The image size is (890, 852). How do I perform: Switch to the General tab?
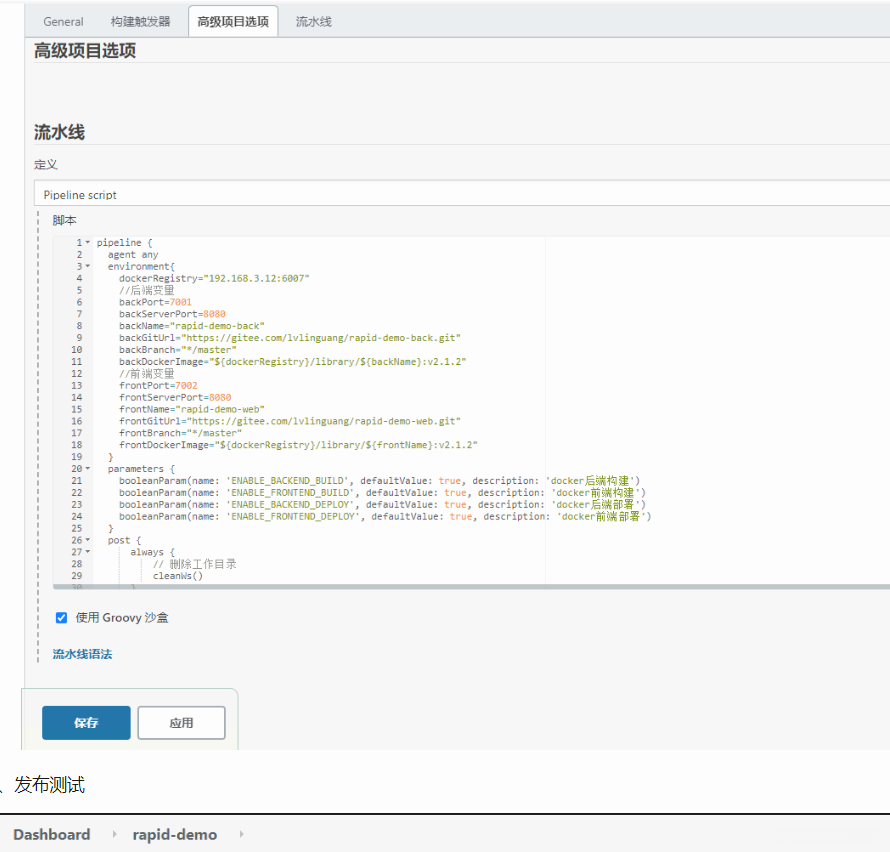click(63, 22)
